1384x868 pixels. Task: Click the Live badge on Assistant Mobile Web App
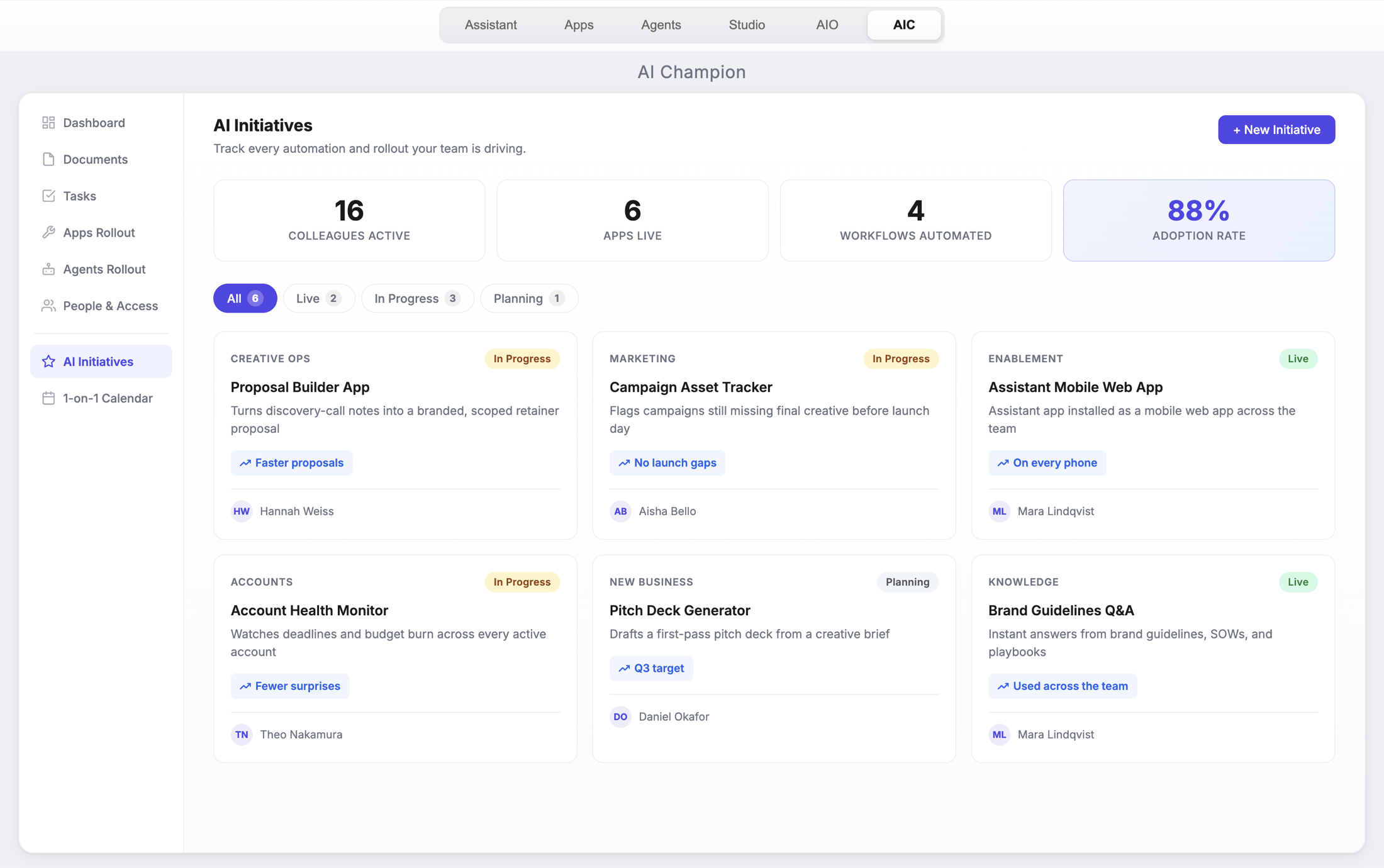pyautogui.click(x=1298, y=359)
